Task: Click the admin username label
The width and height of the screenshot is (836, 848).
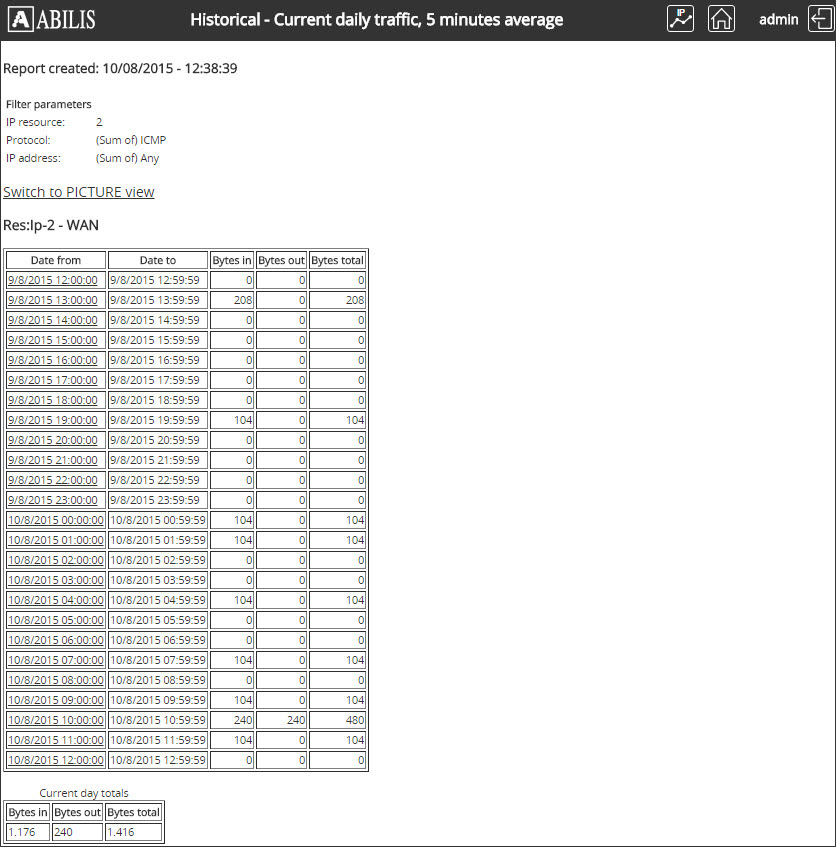Action: click(x=778, y=19)
